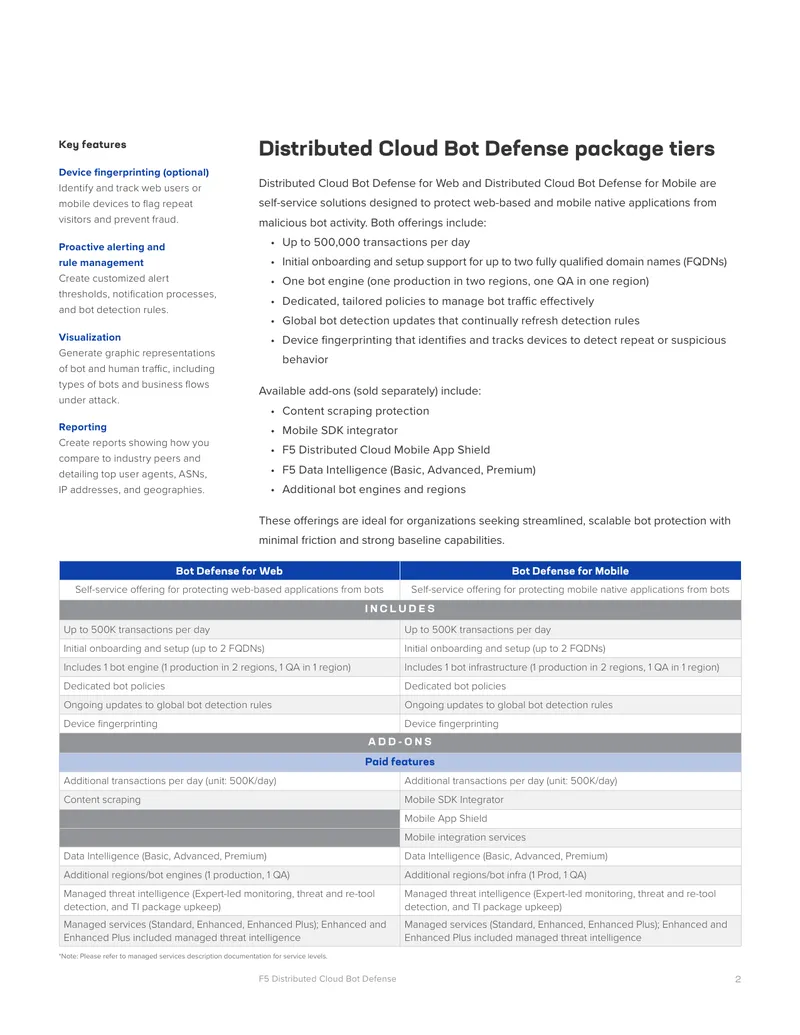
Task: Click the Reporting sidebar heading
Action: pyautogui.click(x=83, y=427)
